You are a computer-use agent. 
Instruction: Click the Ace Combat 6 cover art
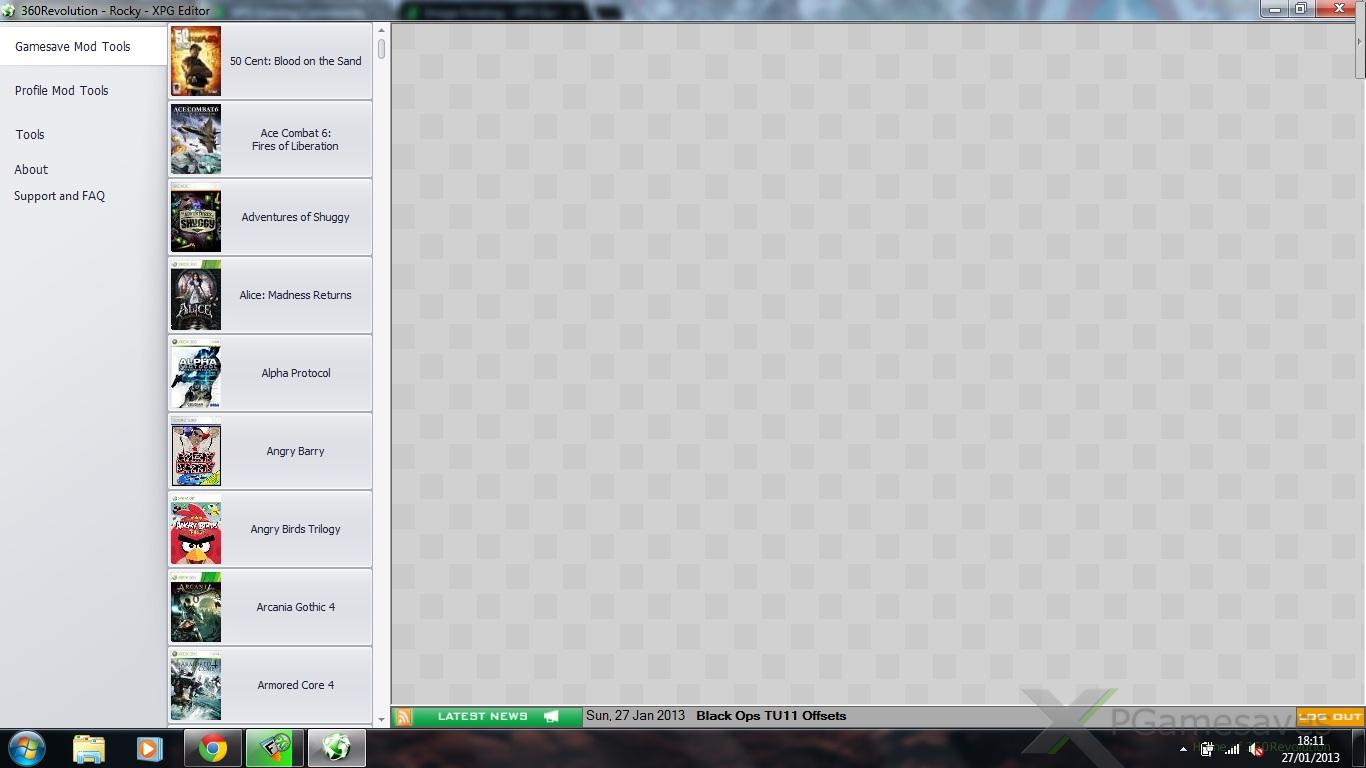coord(196,139)
